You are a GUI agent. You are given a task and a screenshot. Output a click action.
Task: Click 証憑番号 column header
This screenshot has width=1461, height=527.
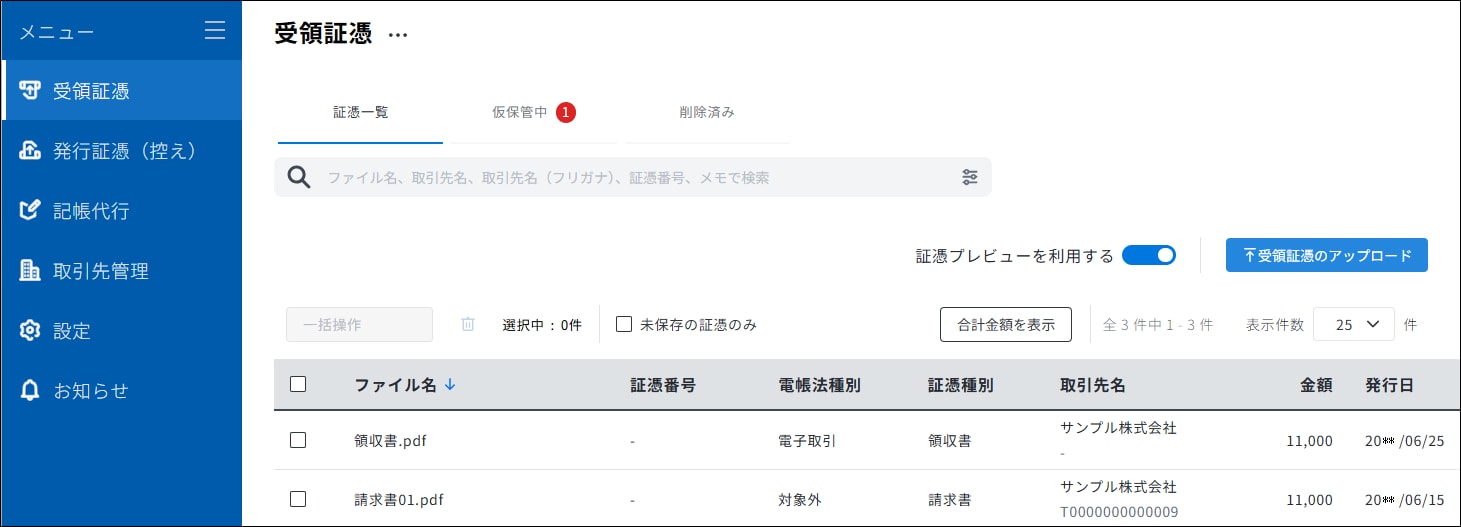663,385
